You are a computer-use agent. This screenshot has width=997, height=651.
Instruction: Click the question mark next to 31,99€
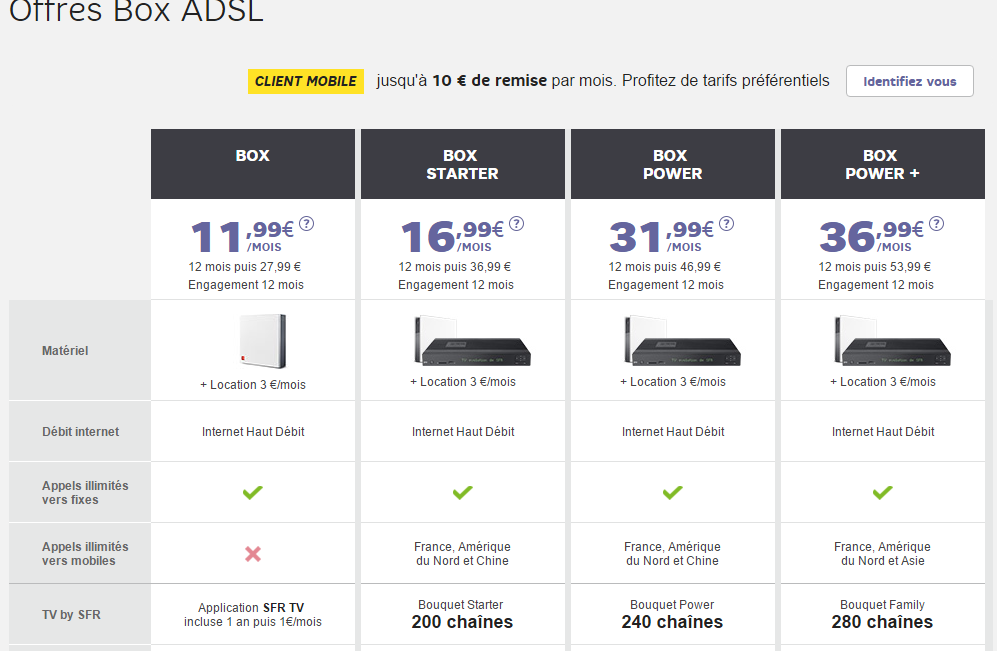726,224
